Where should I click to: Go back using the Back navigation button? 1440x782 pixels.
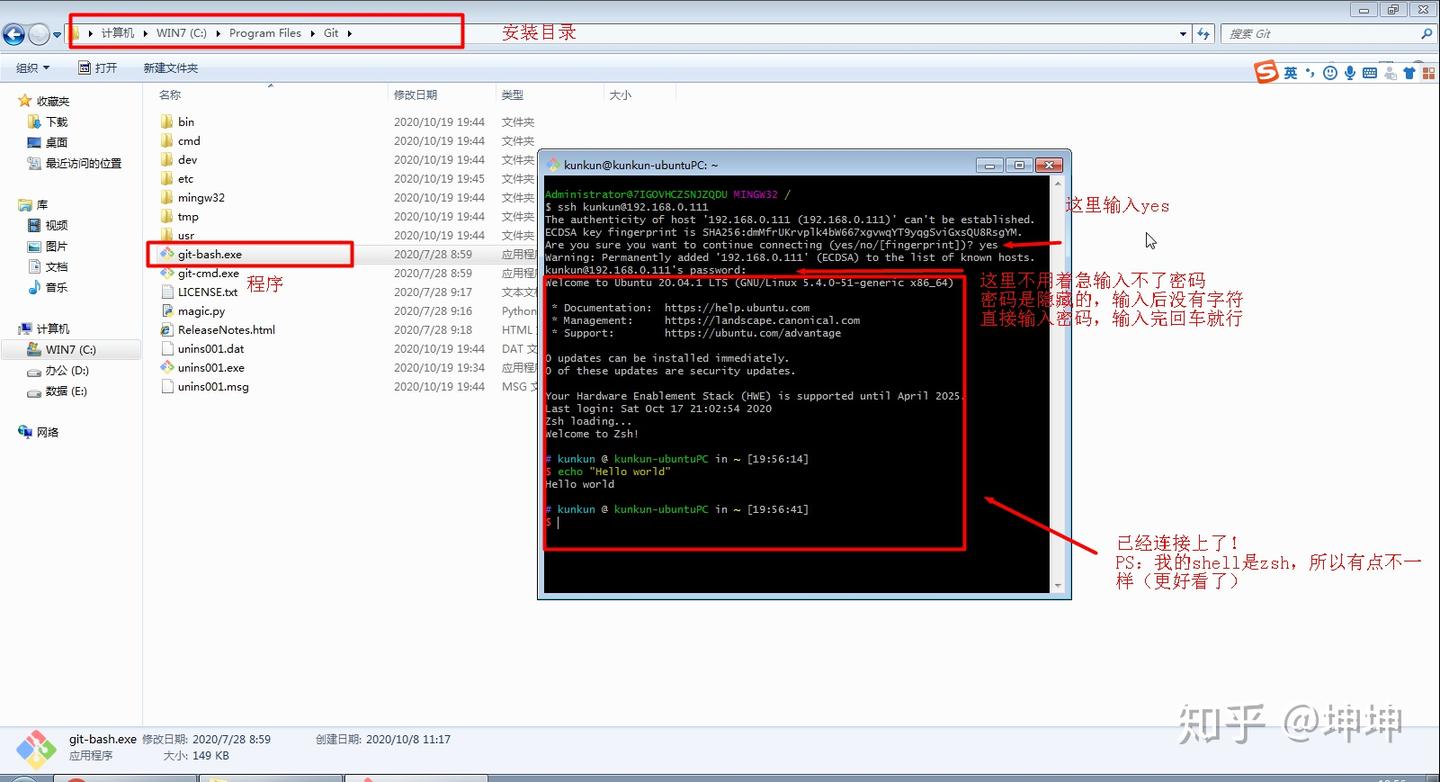pos(13,32)
